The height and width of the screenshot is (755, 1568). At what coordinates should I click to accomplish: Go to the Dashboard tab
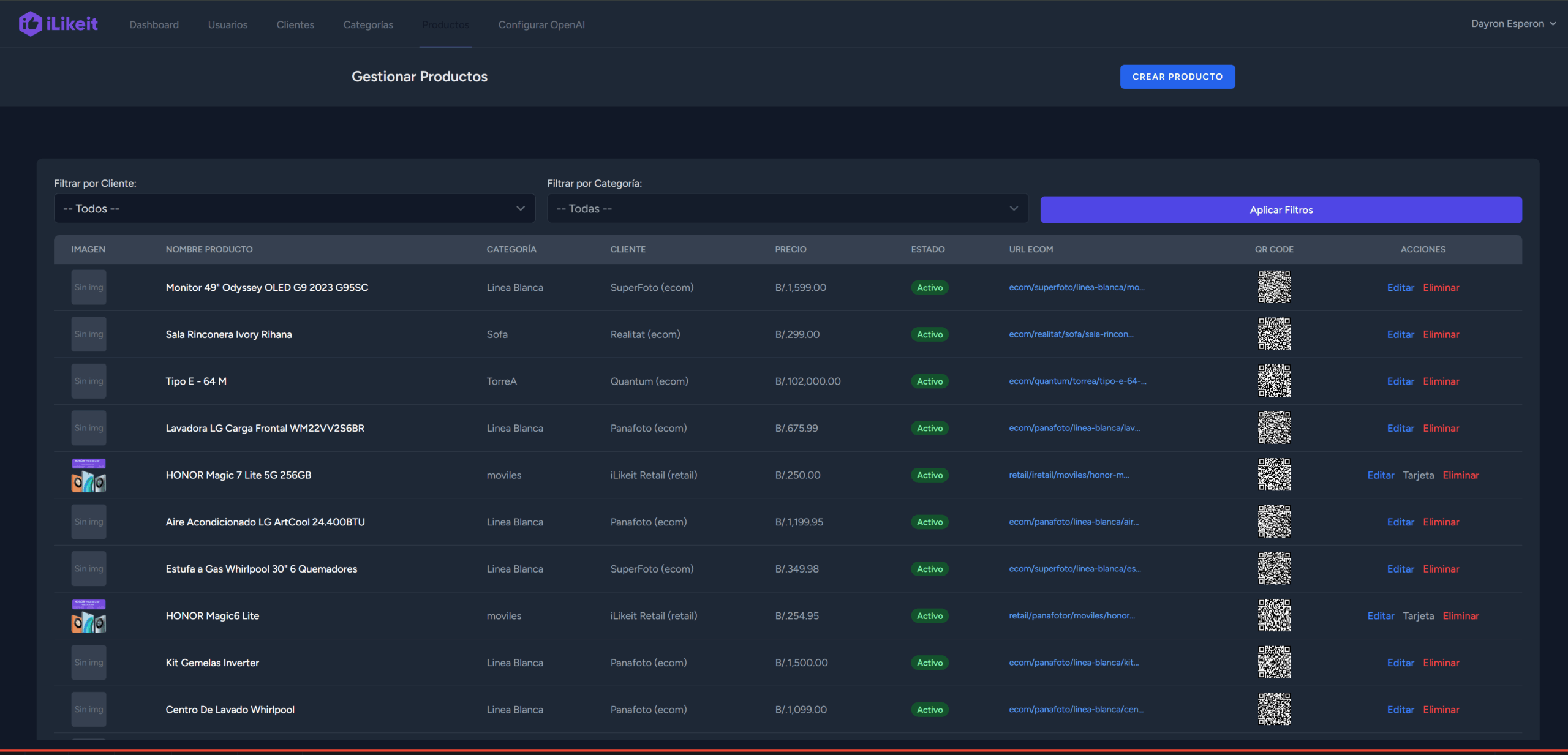click(x=154, y=24)
